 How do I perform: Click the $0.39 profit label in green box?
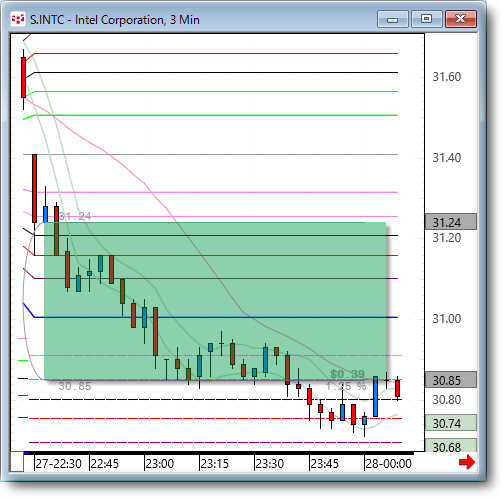[x=348, y=374]
